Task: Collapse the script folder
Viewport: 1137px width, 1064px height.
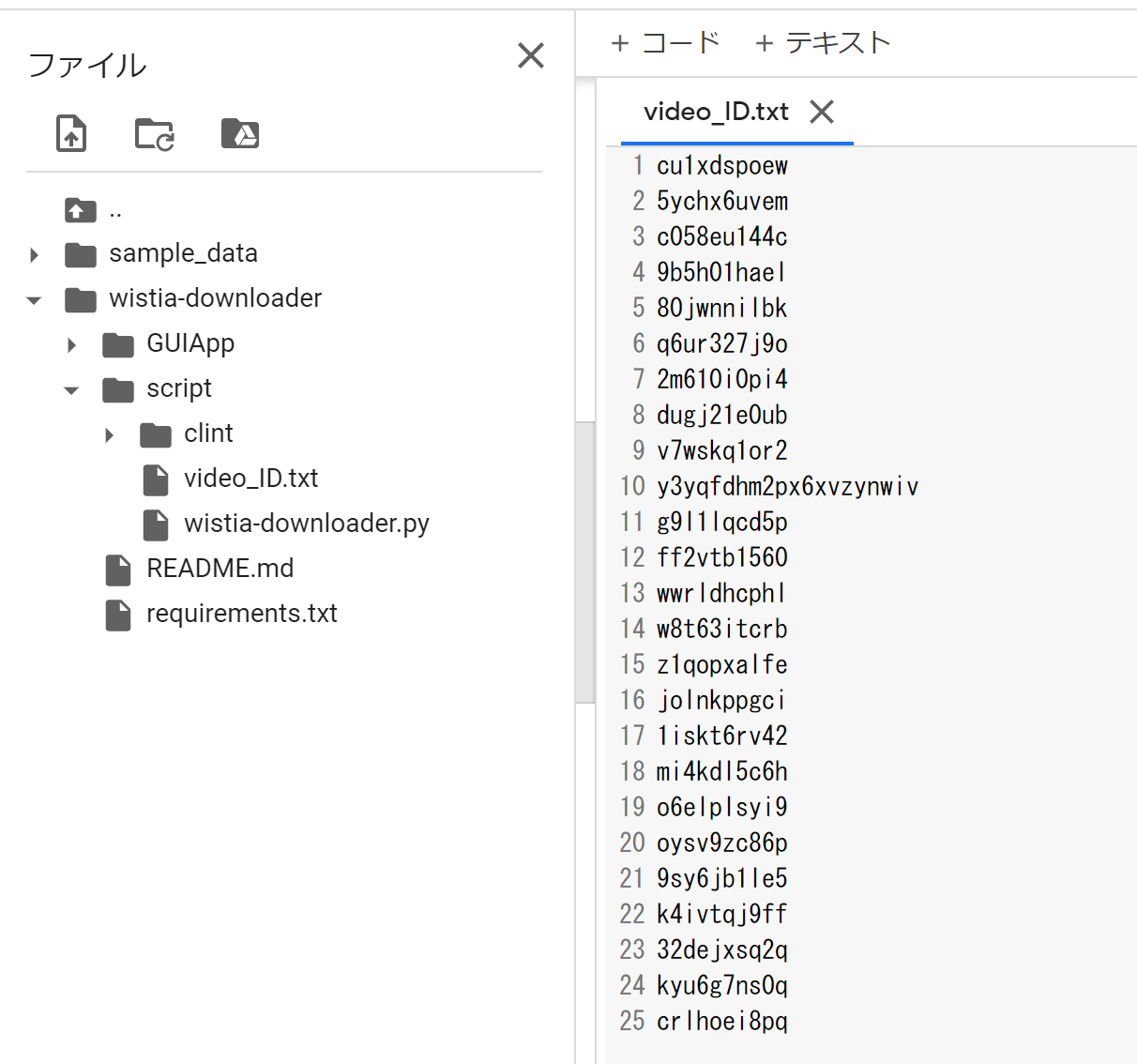Action: coord(72,390)
